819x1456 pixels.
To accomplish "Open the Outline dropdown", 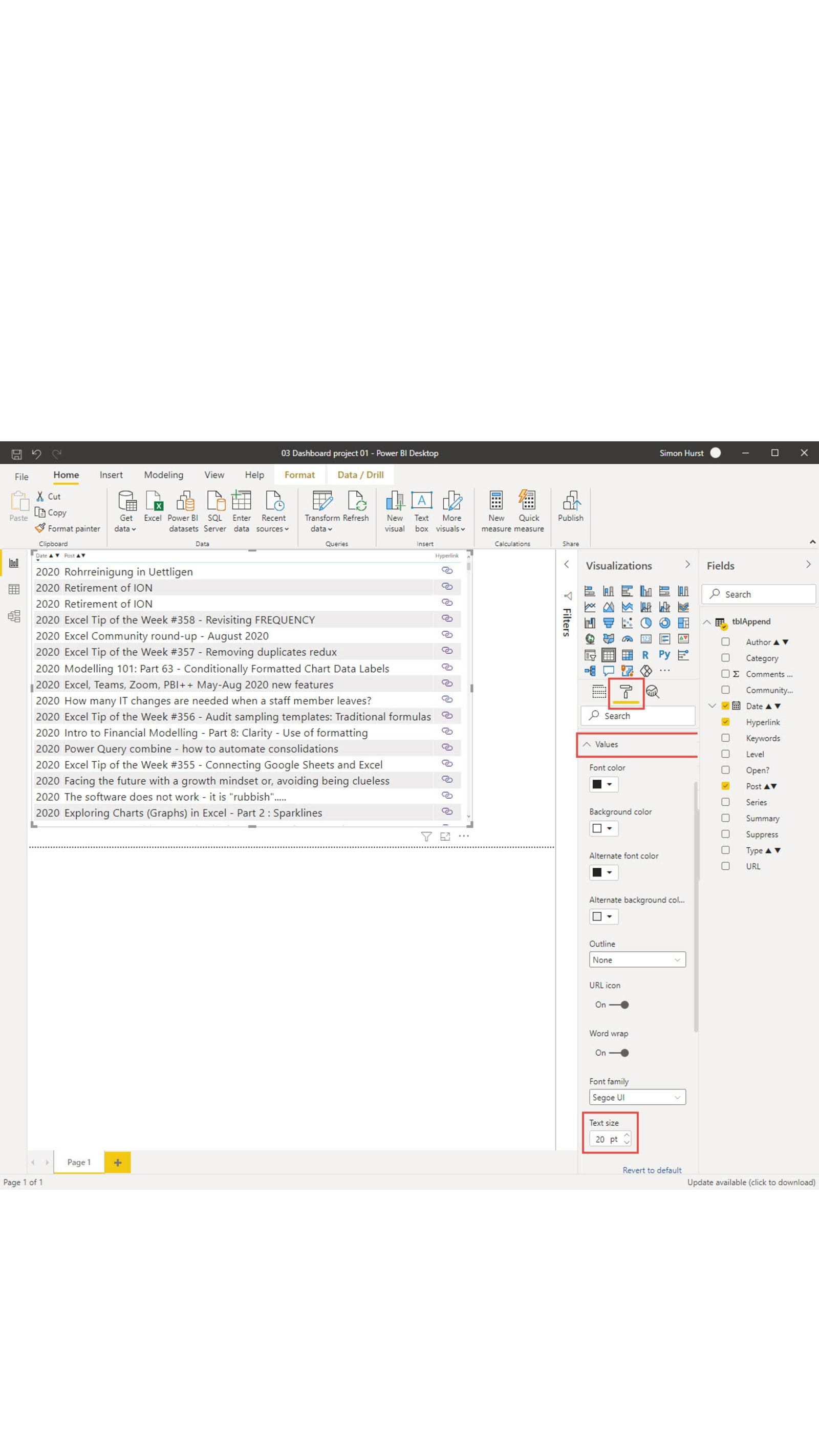I will 637,960.
